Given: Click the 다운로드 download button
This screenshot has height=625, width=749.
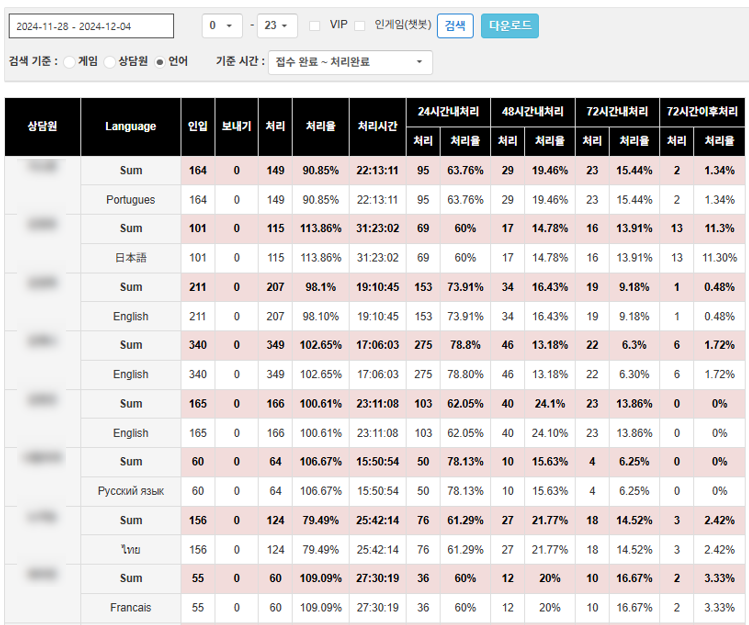Looking at the screenshot, I should pos(509,26).
